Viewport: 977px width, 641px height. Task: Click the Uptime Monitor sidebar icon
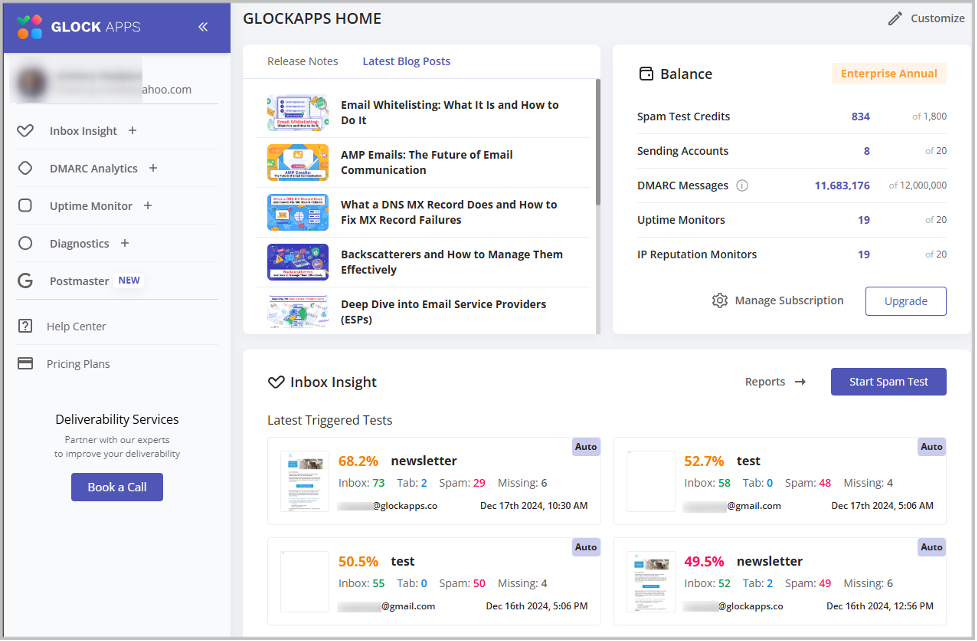26,206
